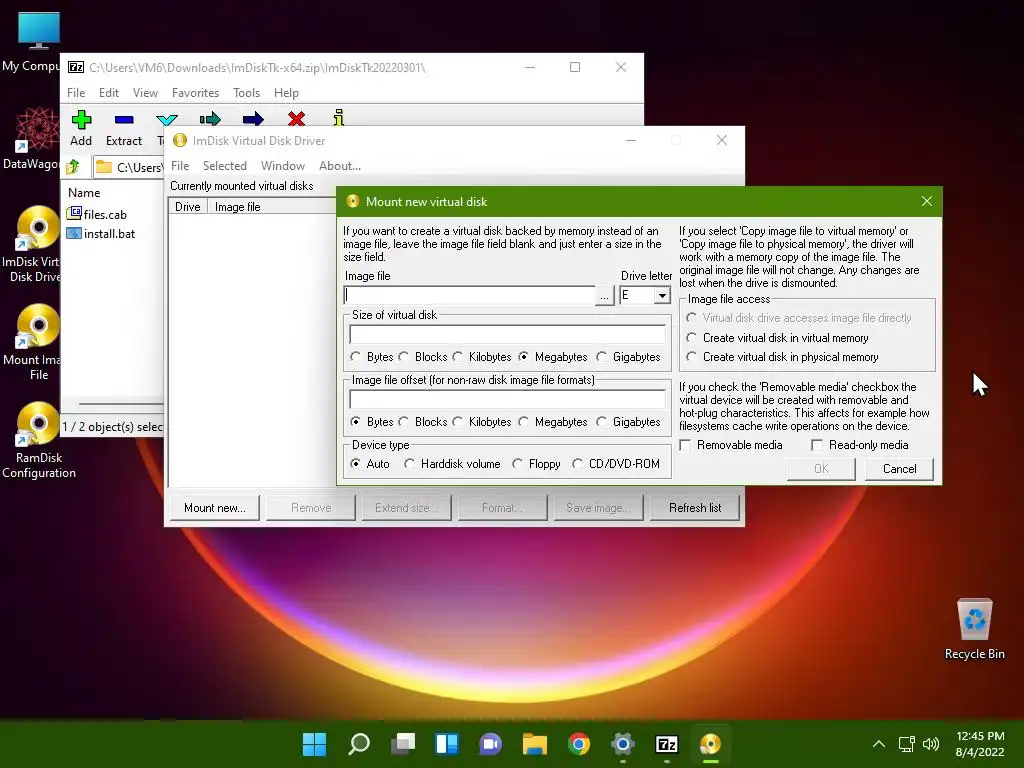Click the network icon in system tray

click(x=906, y=744)
